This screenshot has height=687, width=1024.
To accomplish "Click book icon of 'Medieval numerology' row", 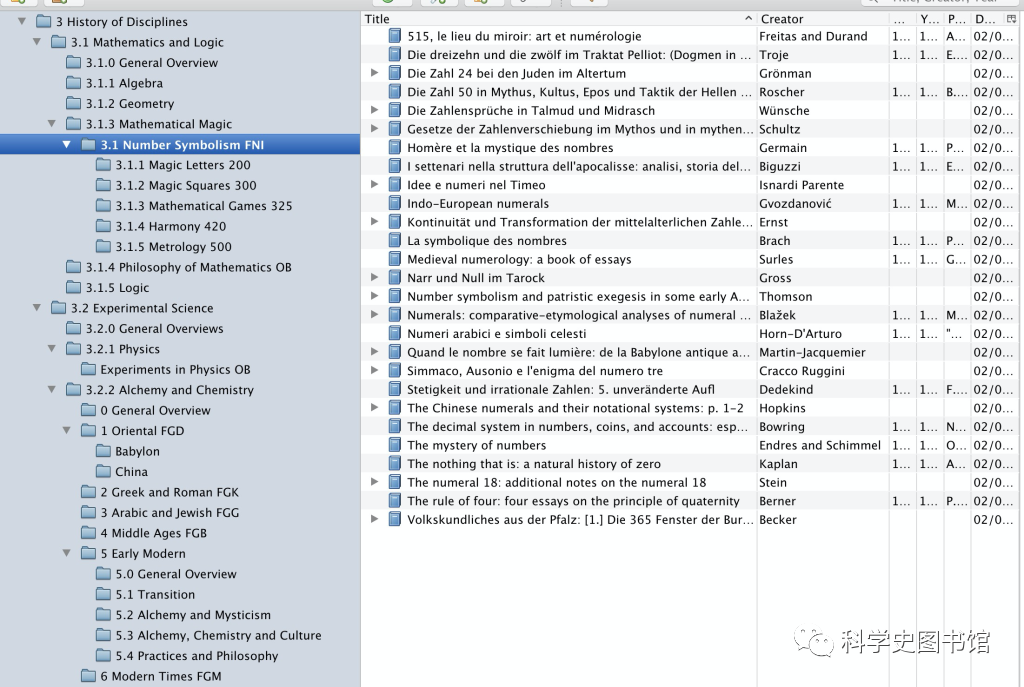I will (x=394, y=259).
